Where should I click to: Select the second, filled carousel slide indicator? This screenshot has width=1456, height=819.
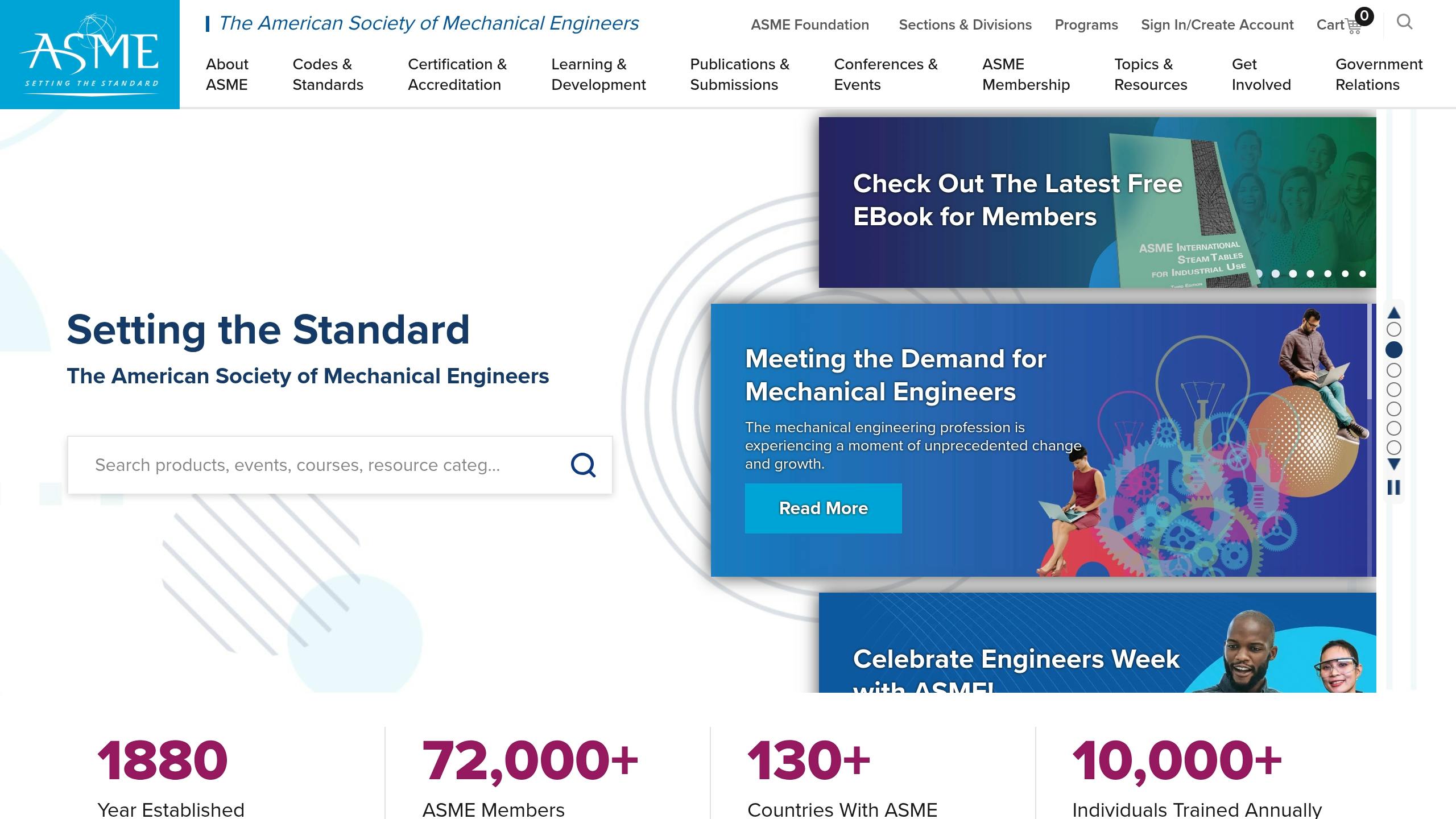pos(1393,350)
